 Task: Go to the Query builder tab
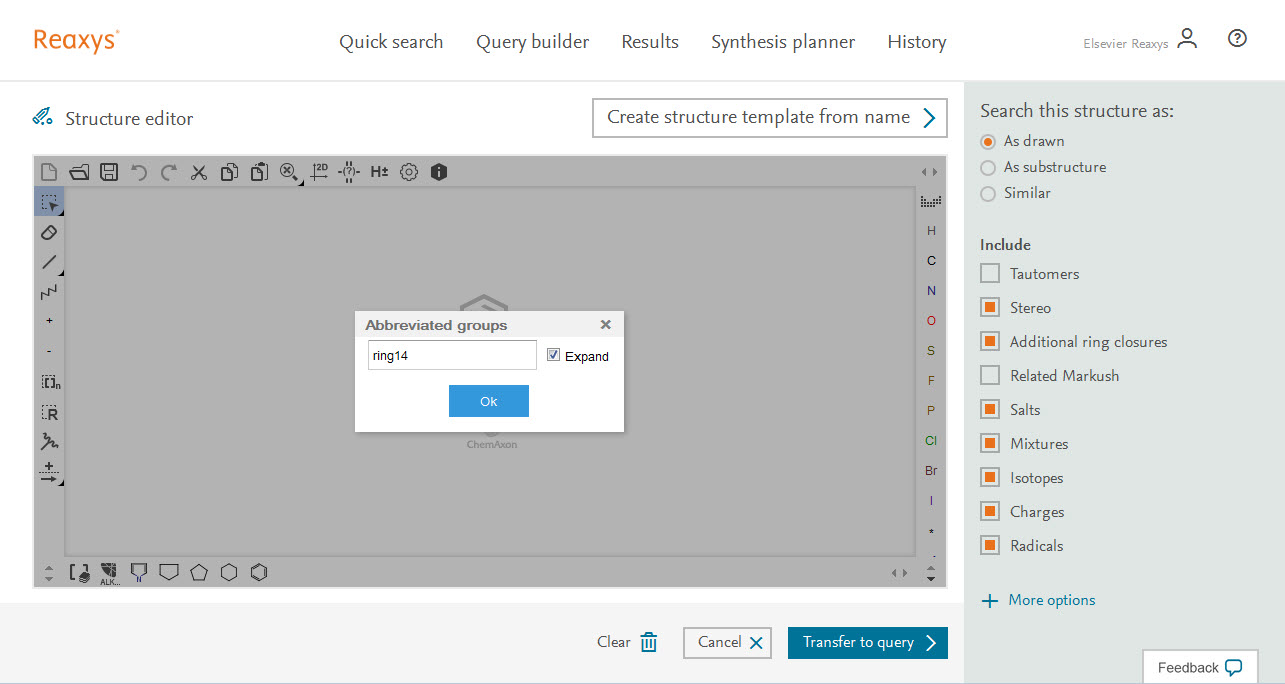[x=532, y=42]
